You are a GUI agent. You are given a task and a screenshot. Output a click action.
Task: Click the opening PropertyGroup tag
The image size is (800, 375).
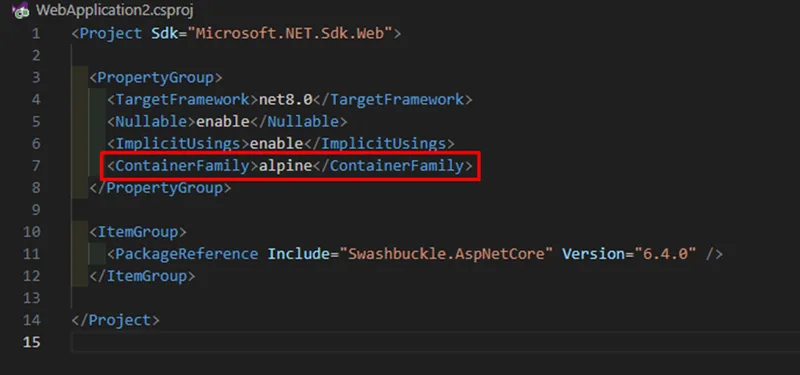click(x=156, y=78)
